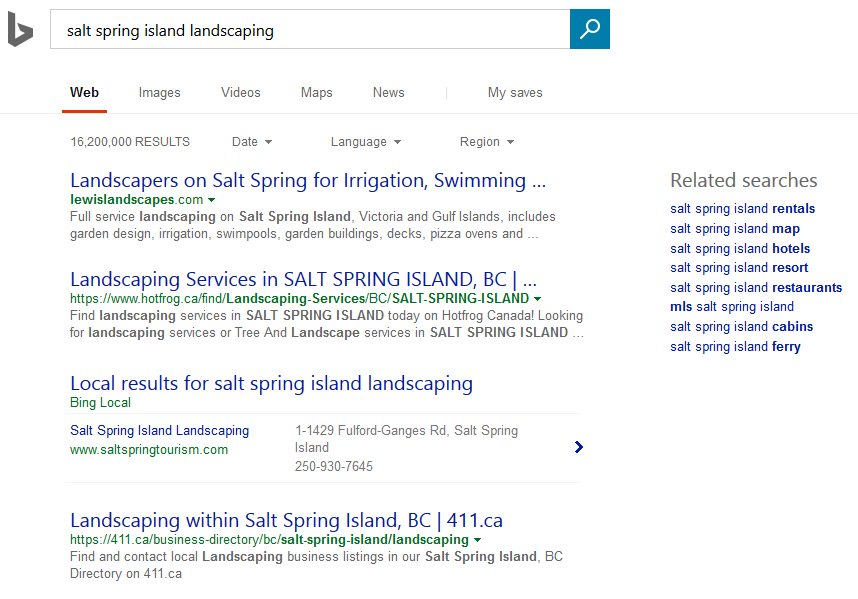Click into the search query input field
The image size is (858, 599).
tap(310, 30)
